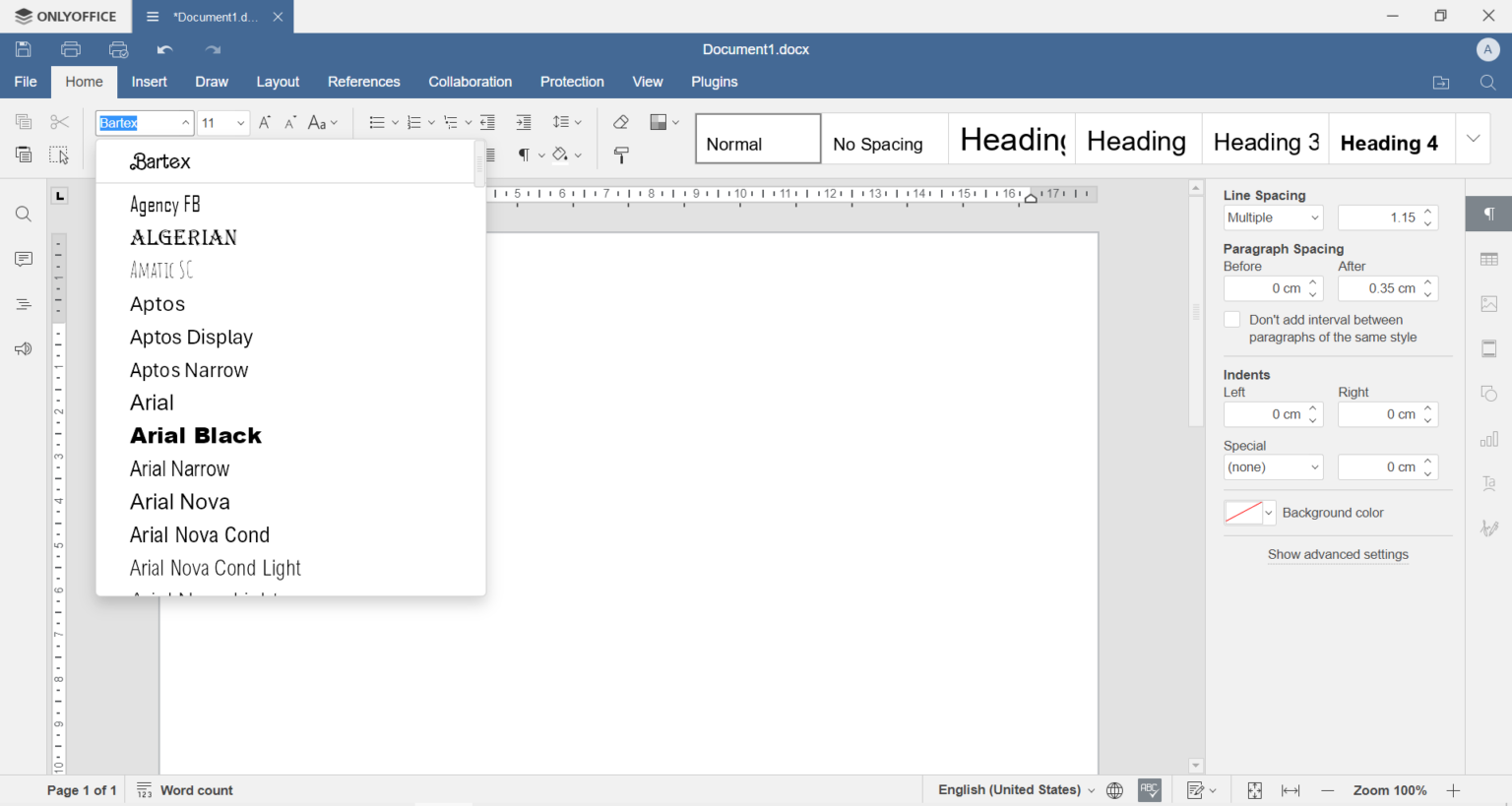Toggle the nonprinting characters paragraph mark button
The image size is (1512, 806).
click(x=526, y=155)
